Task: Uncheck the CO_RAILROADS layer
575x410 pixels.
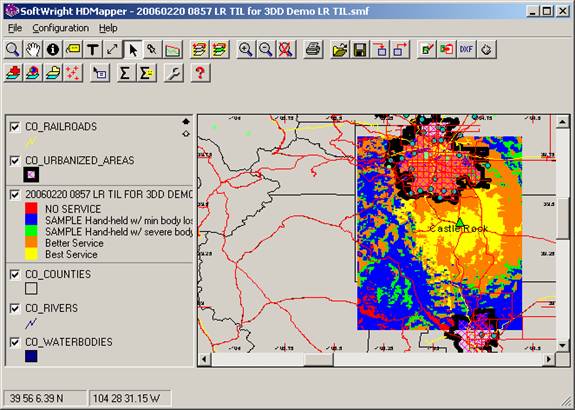Action: [x=15, y=127]
